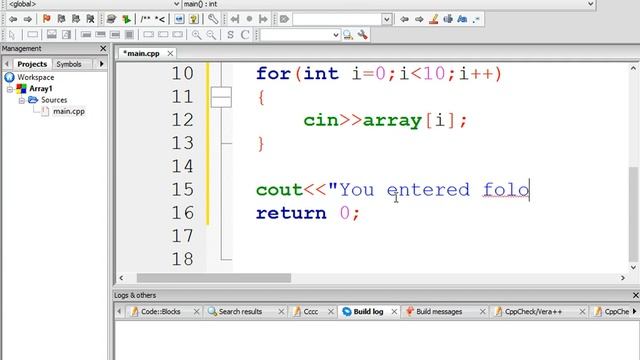Close the *main.cpp editor tab

[170, 53]
